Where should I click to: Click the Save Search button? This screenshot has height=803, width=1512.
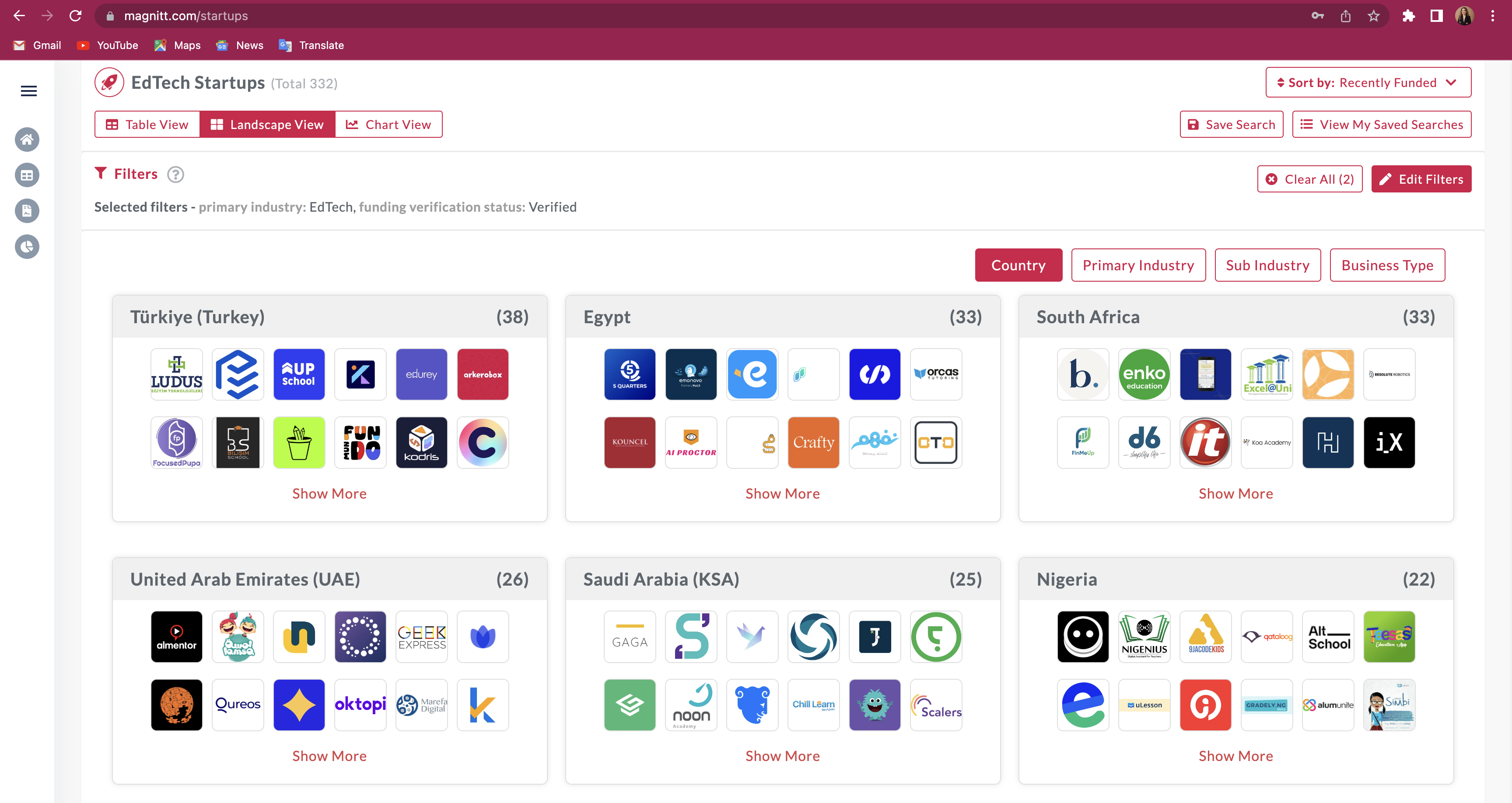click(x=1232, y=125)
